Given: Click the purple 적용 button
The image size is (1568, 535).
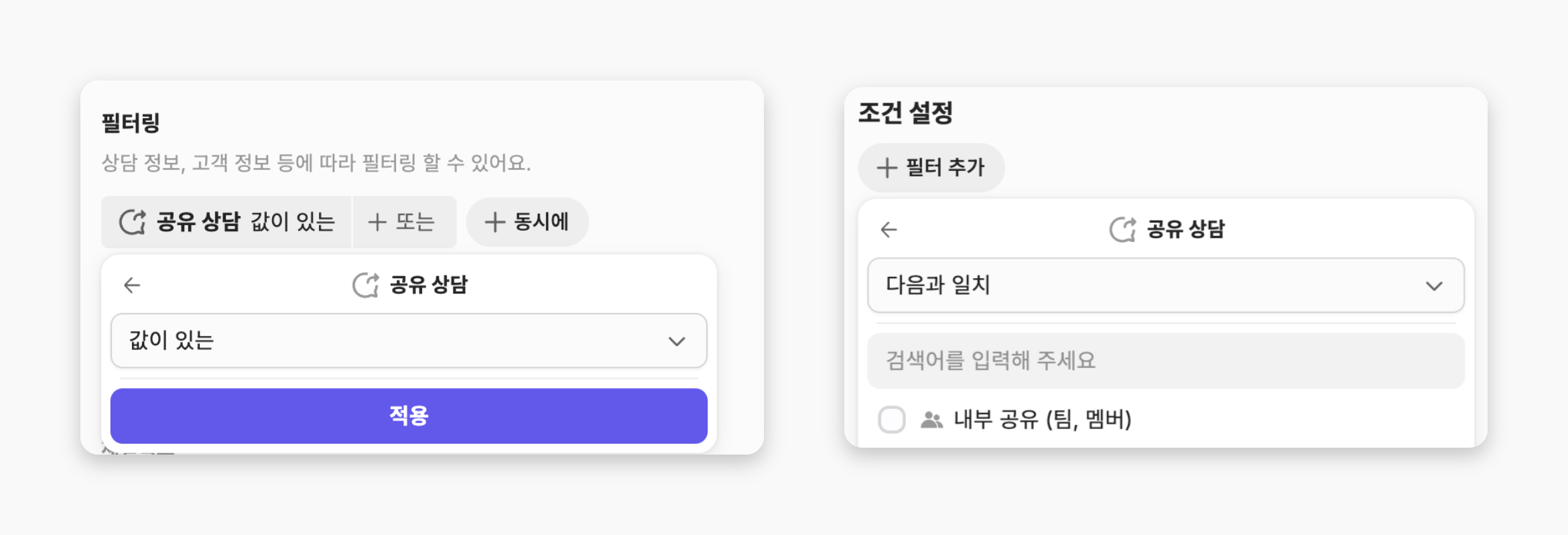Looking at the screenshot, I should (409, 416).
